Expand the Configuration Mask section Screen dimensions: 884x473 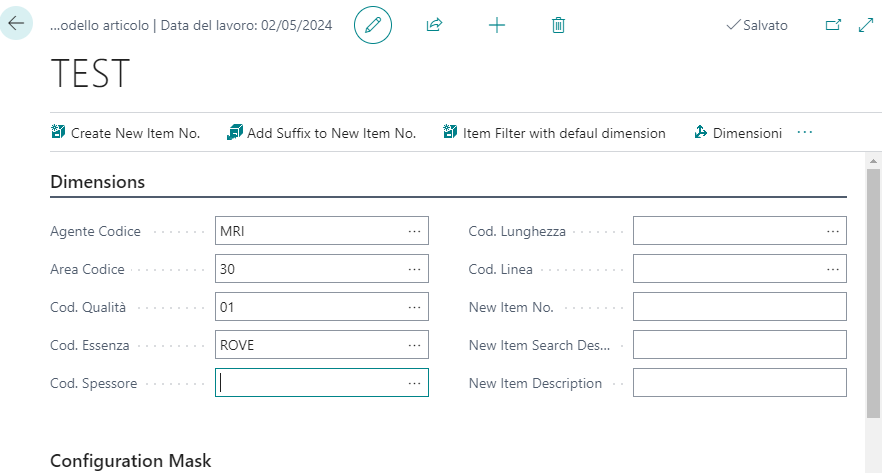click(131, 461)
